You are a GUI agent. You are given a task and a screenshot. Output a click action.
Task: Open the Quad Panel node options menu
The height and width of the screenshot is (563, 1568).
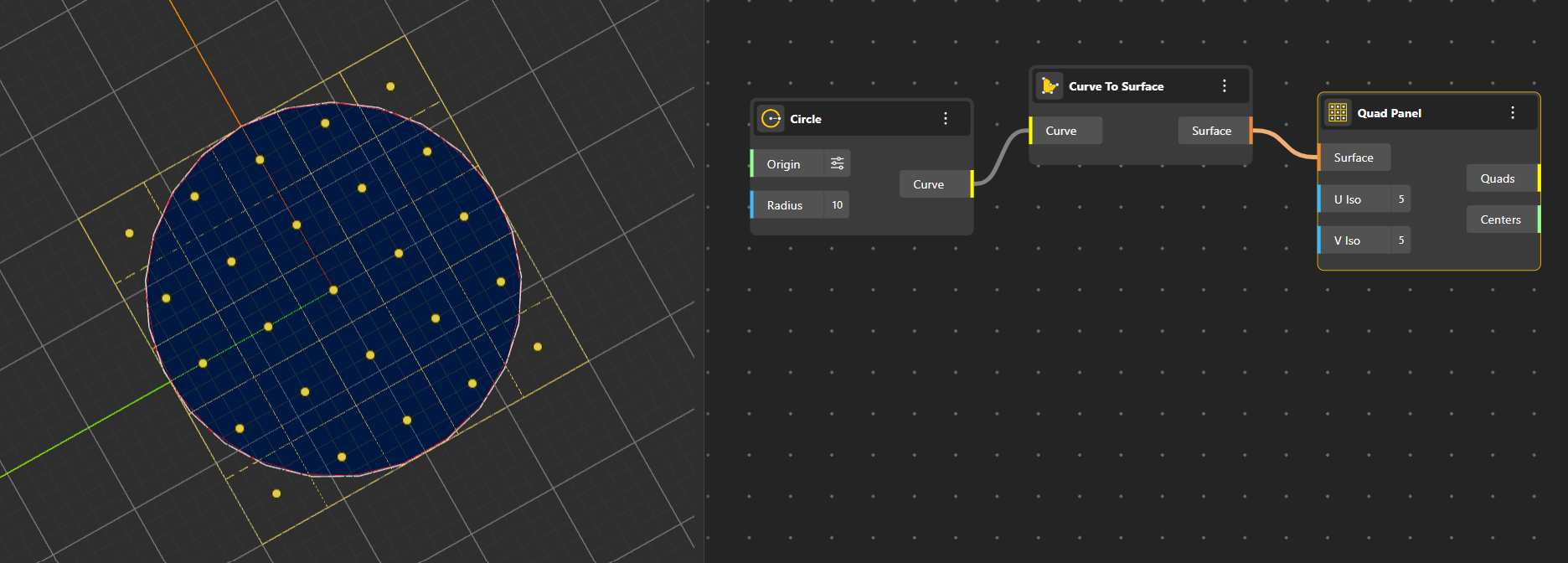[1513, 113]
